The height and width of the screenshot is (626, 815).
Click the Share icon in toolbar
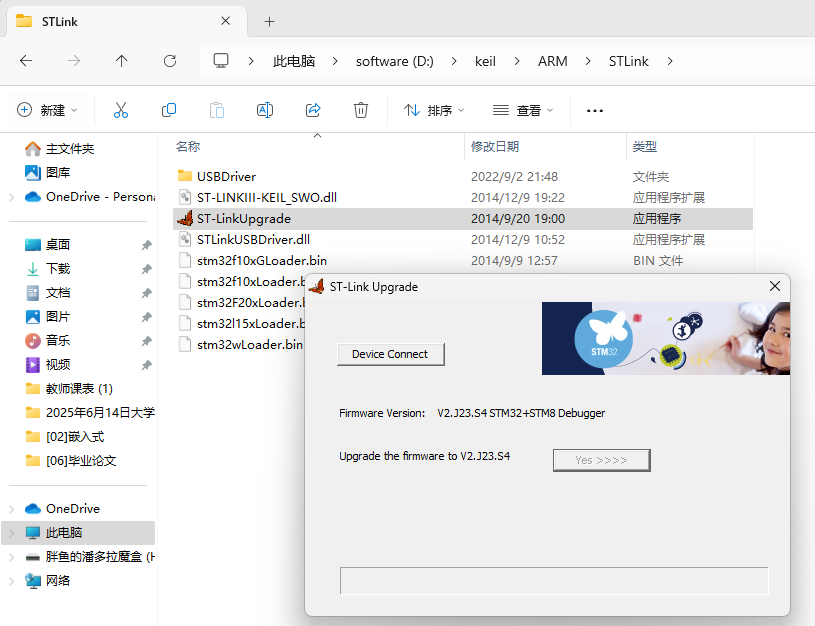coord(313,110)
